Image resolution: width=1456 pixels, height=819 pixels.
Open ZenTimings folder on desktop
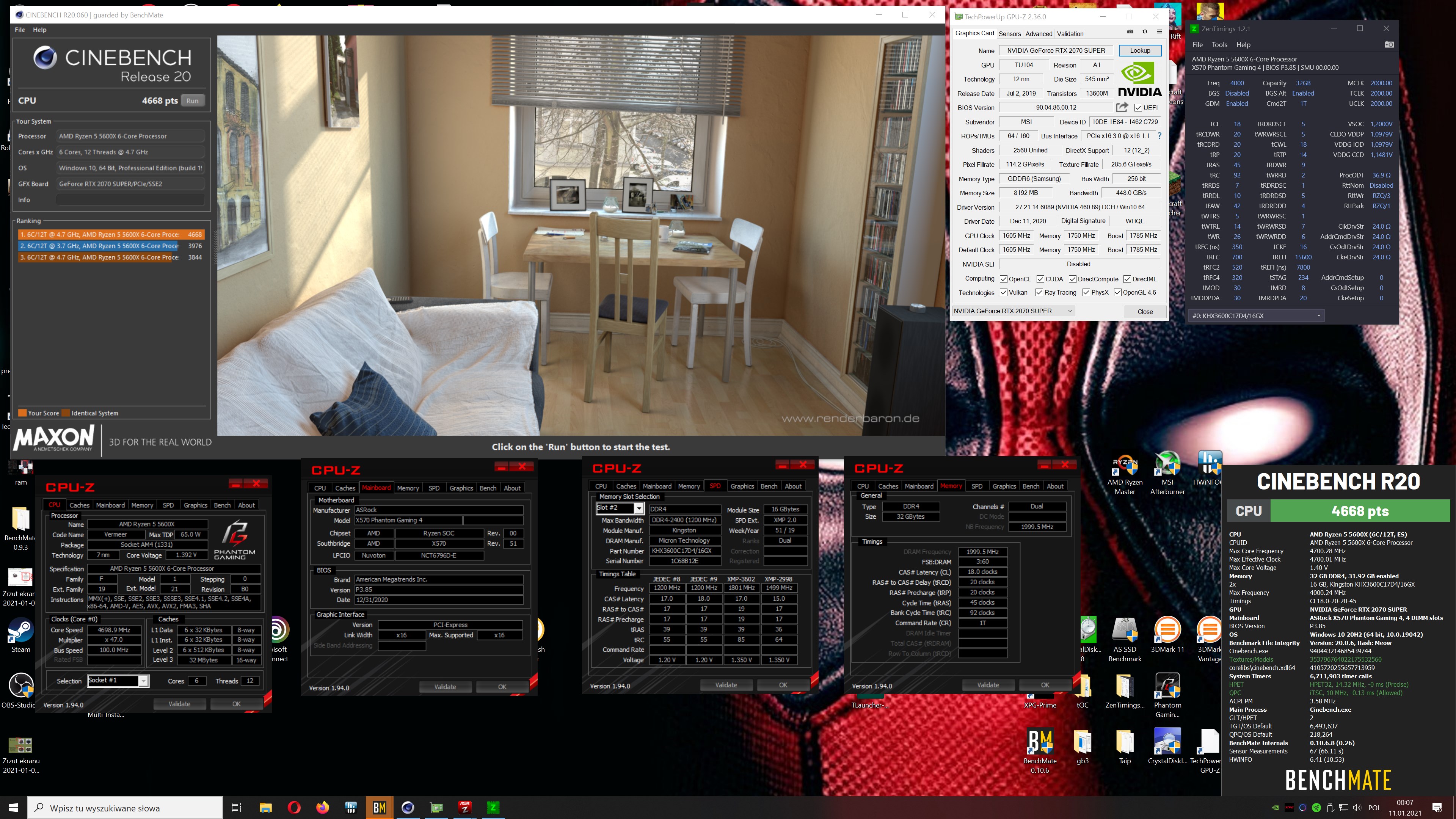pos(1125,691)
